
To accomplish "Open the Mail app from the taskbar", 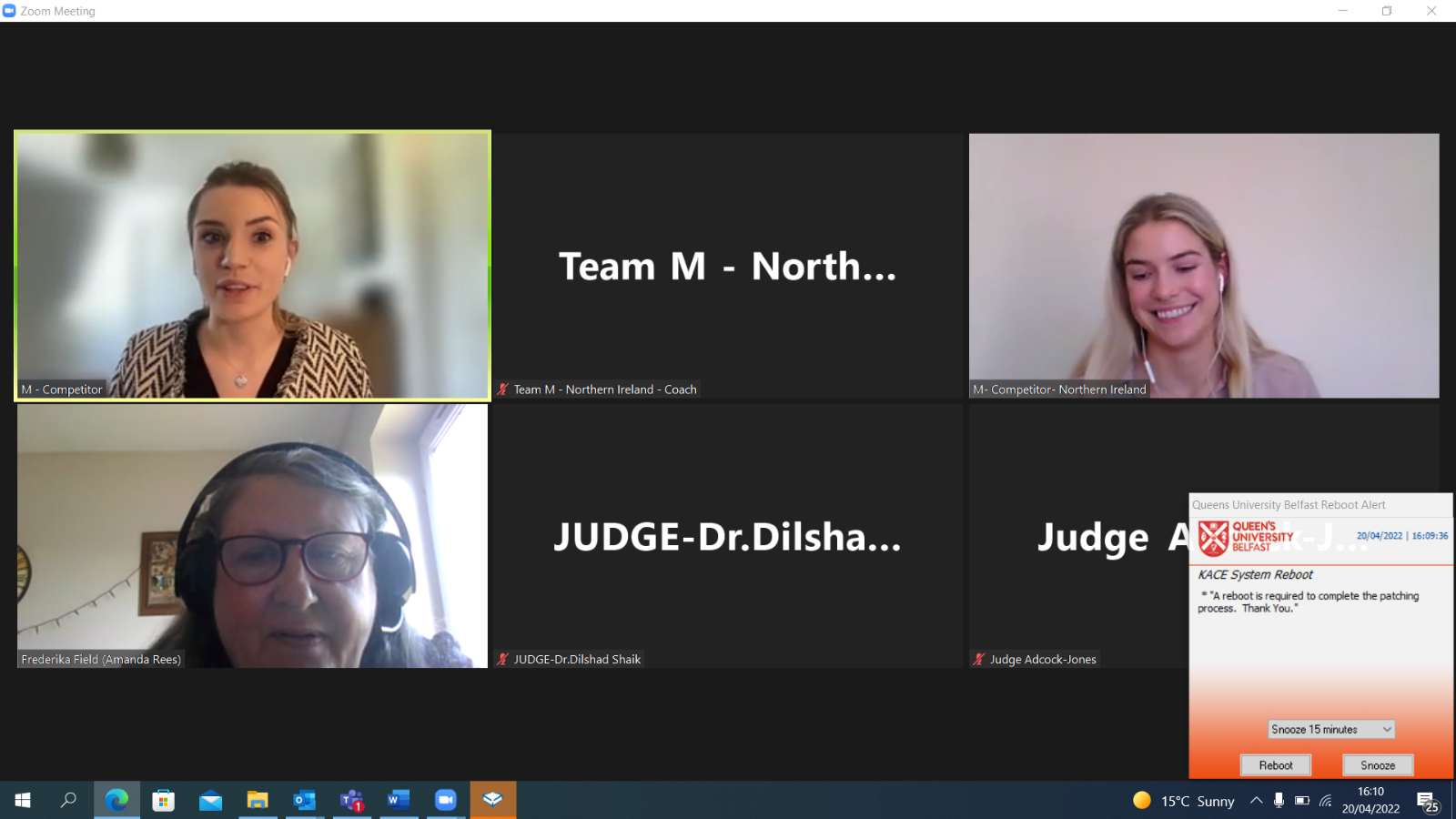I will coord(210,800).
